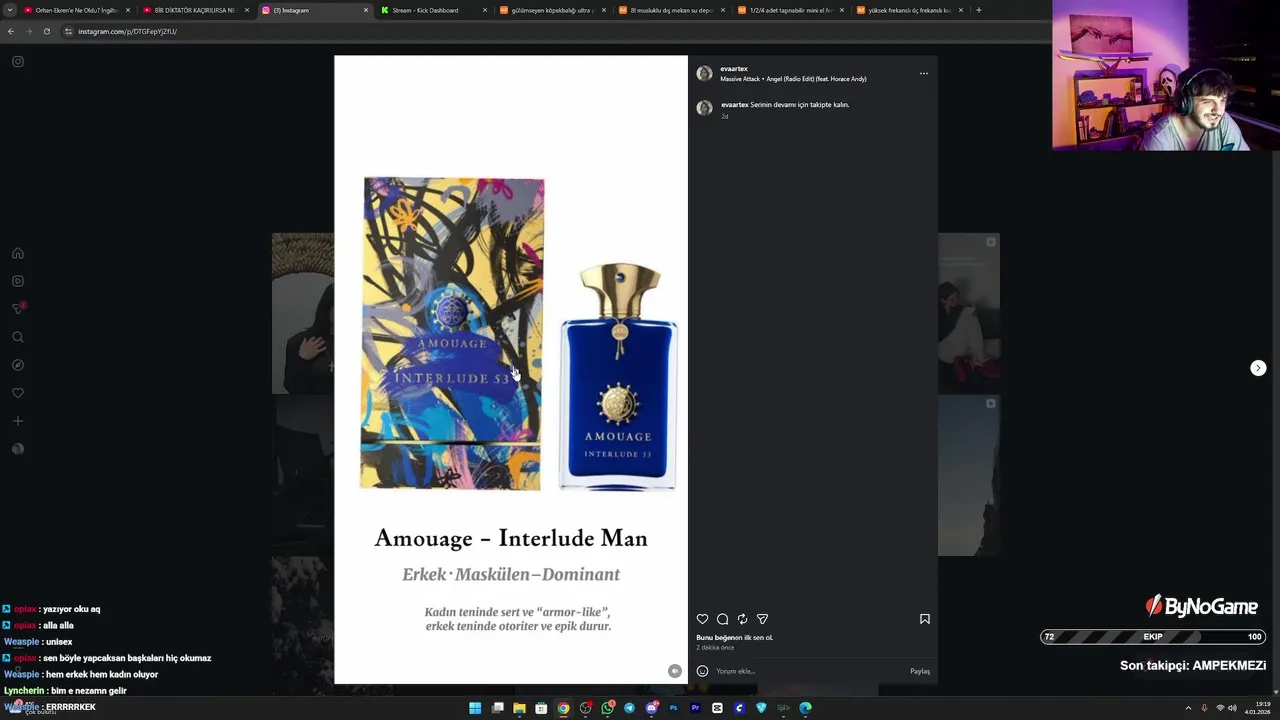This screenshot has height=720, width=1280.
Task: Open WhatsApp from the taskbar
Action: (x=607, y=708)
